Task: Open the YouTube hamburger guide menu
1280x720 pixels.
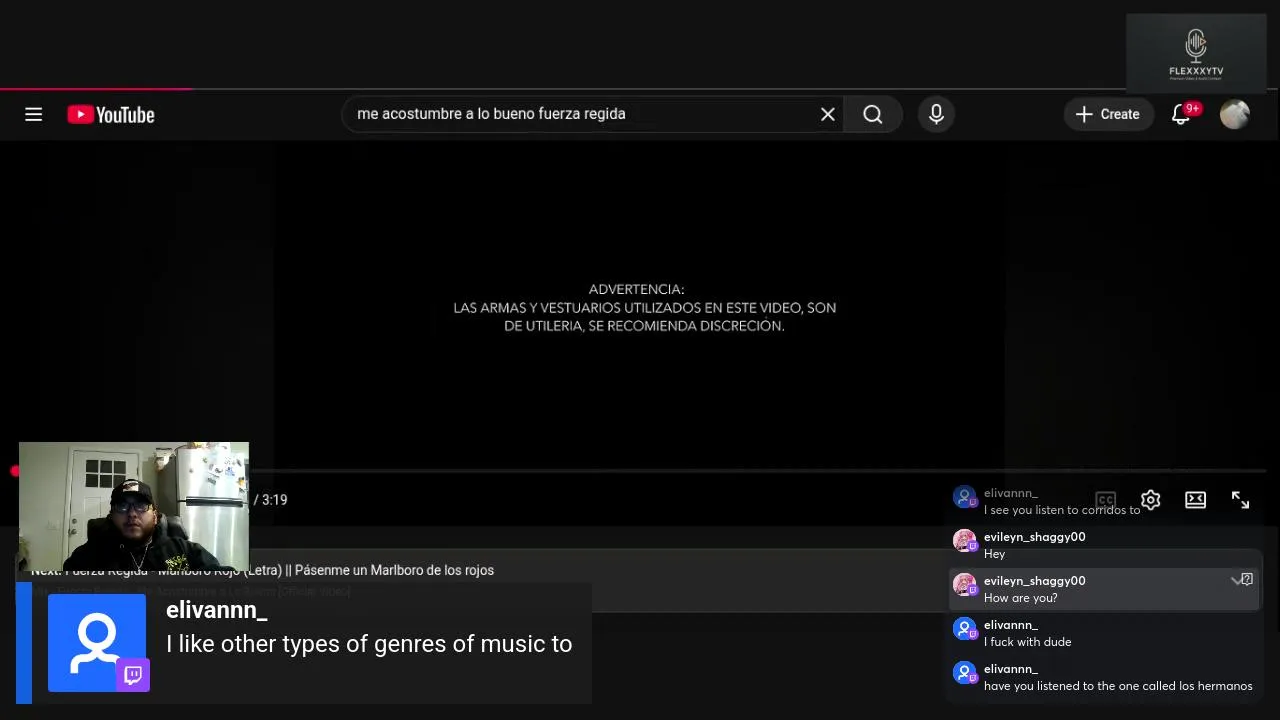Action: [33, 114]
